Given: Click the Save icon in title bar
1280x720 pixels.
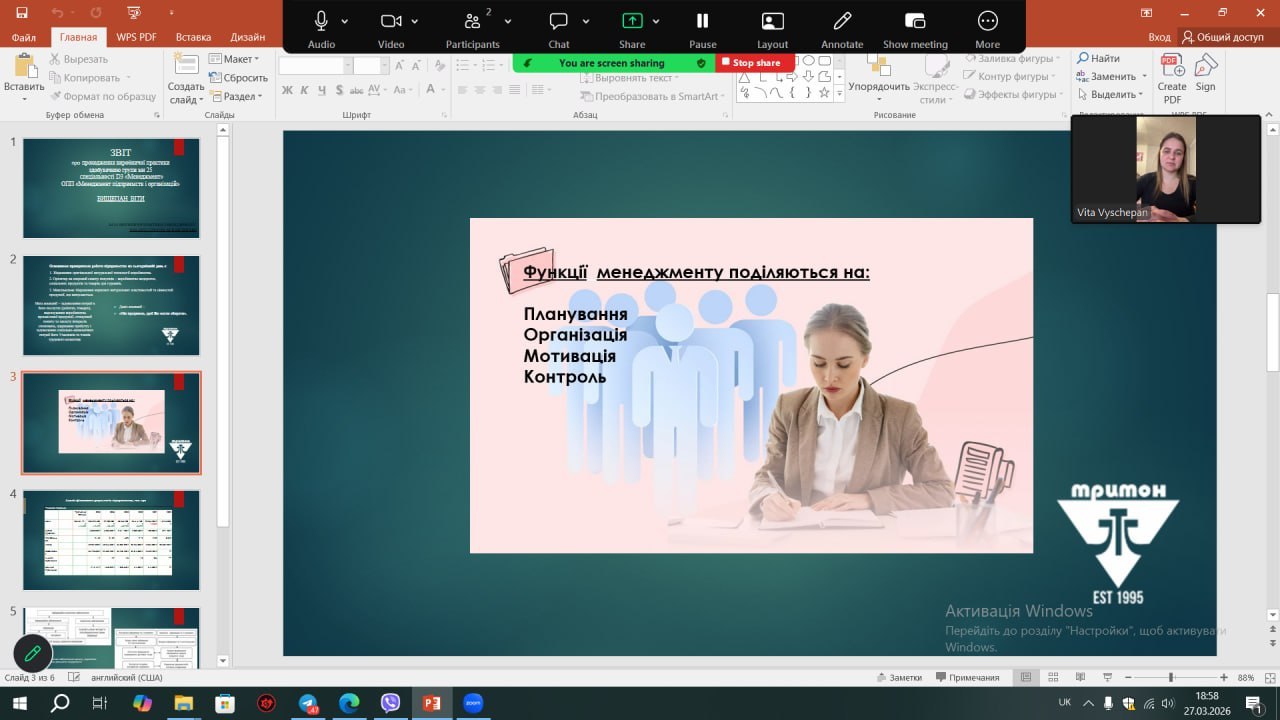Looking at the screenshot, I should pyautogui.click(x=21, y=12).
